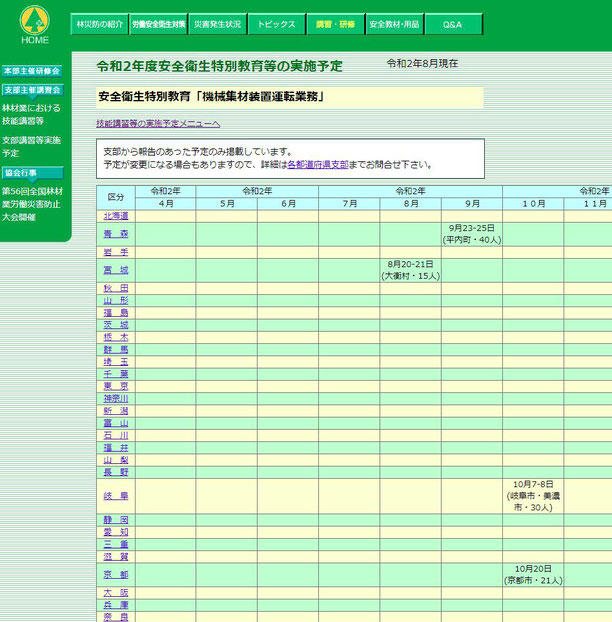
Task: Open the 林災防の紹介 menu tab
Action: 100,24
